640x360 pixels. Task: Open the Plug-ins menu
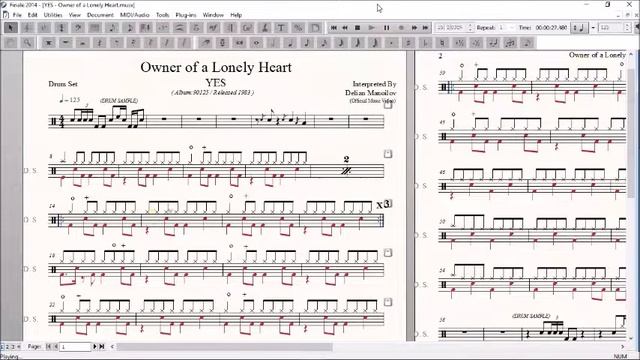point(186,15)
